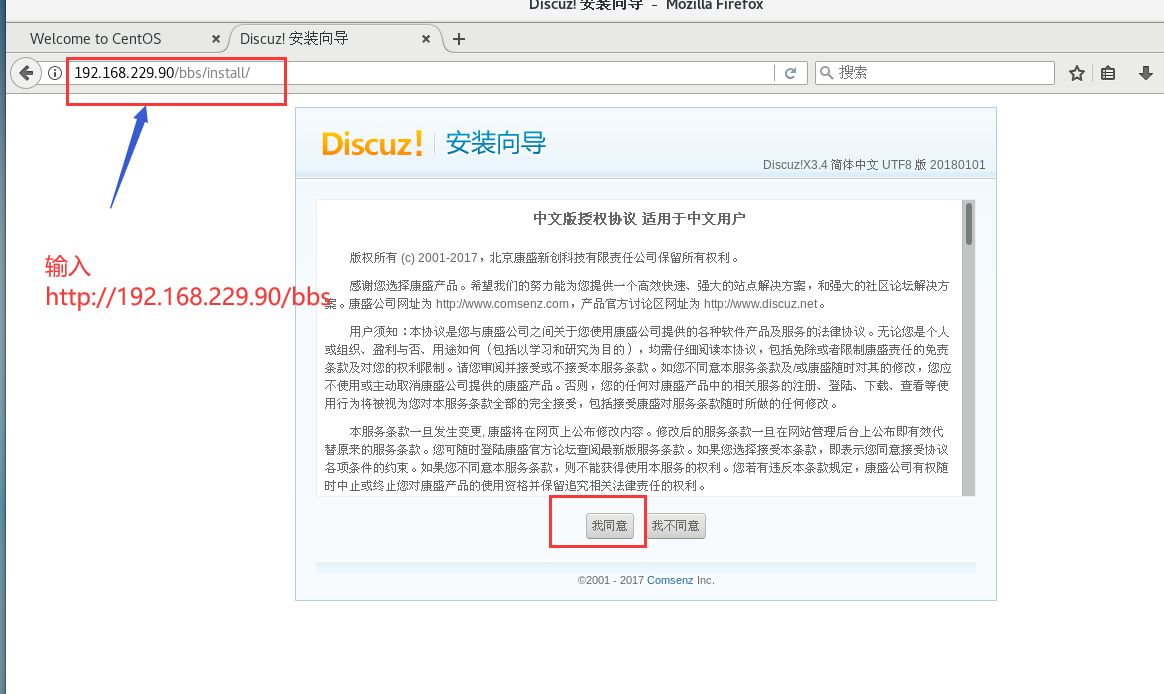
Task: Click the http://www.discuz.net address in agreement
Action: [x=760, y=304]
